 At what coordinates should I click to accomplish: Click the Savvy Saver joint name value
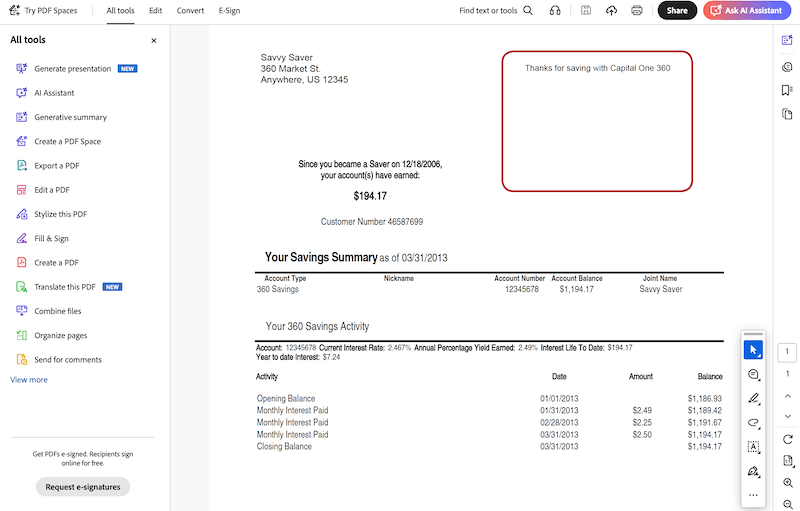pos(661,289)
